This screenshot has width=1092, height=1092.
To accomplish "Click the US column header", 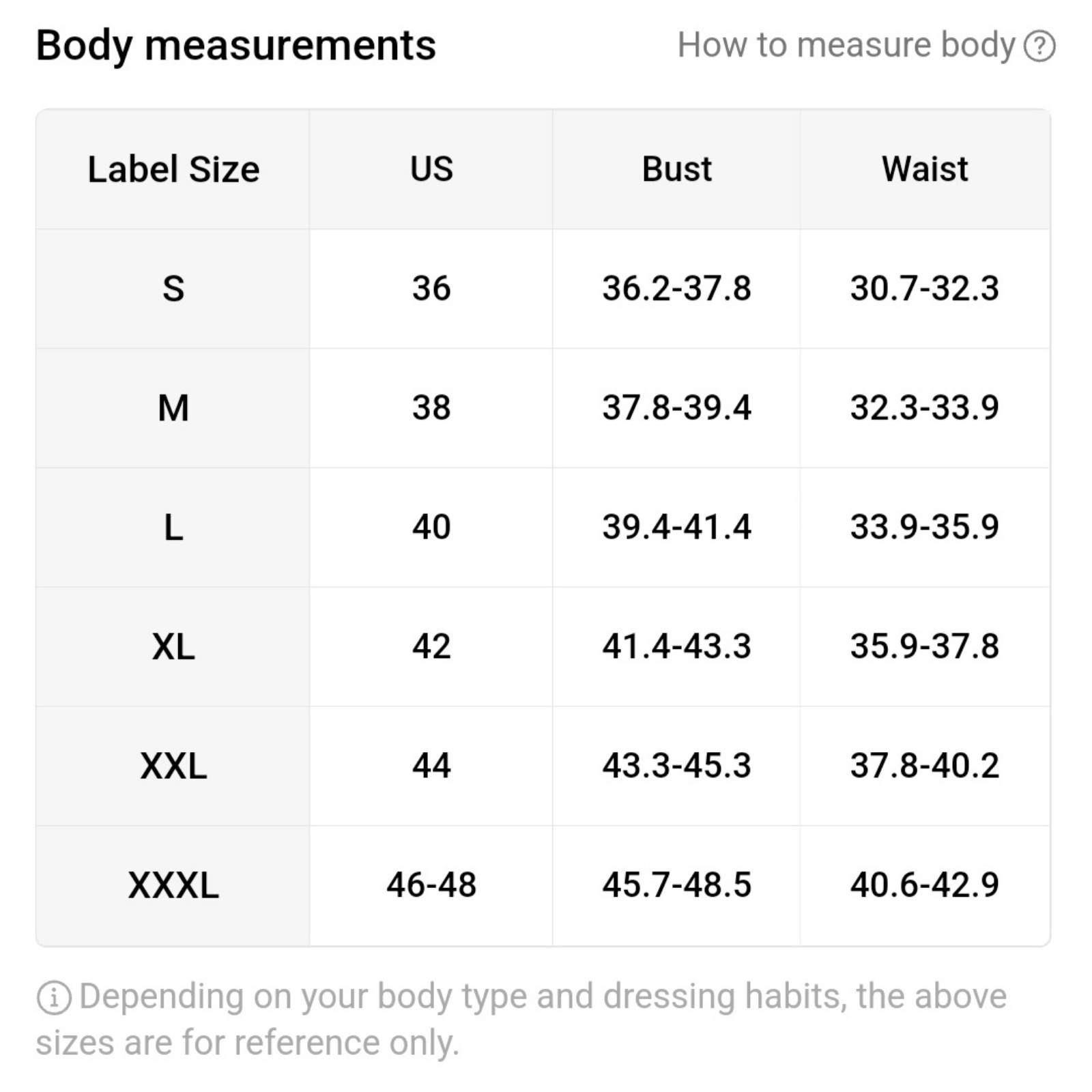I will pos(431,169).
